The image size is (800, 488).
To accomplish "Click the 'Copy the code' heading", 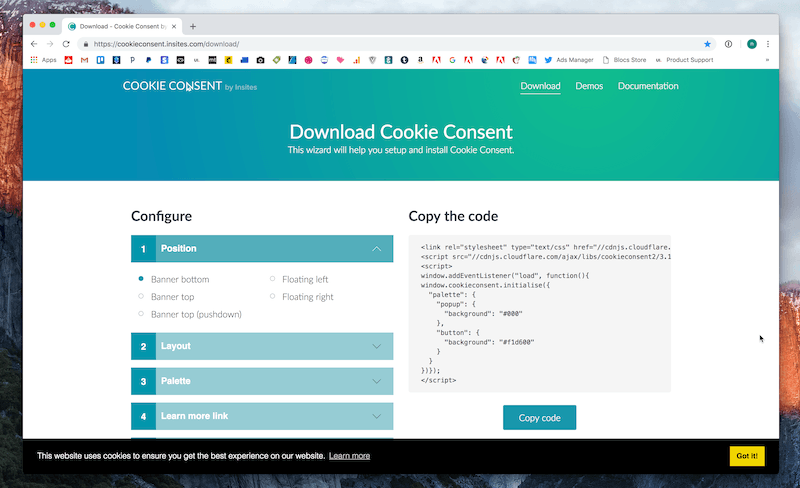I will 453,216.
